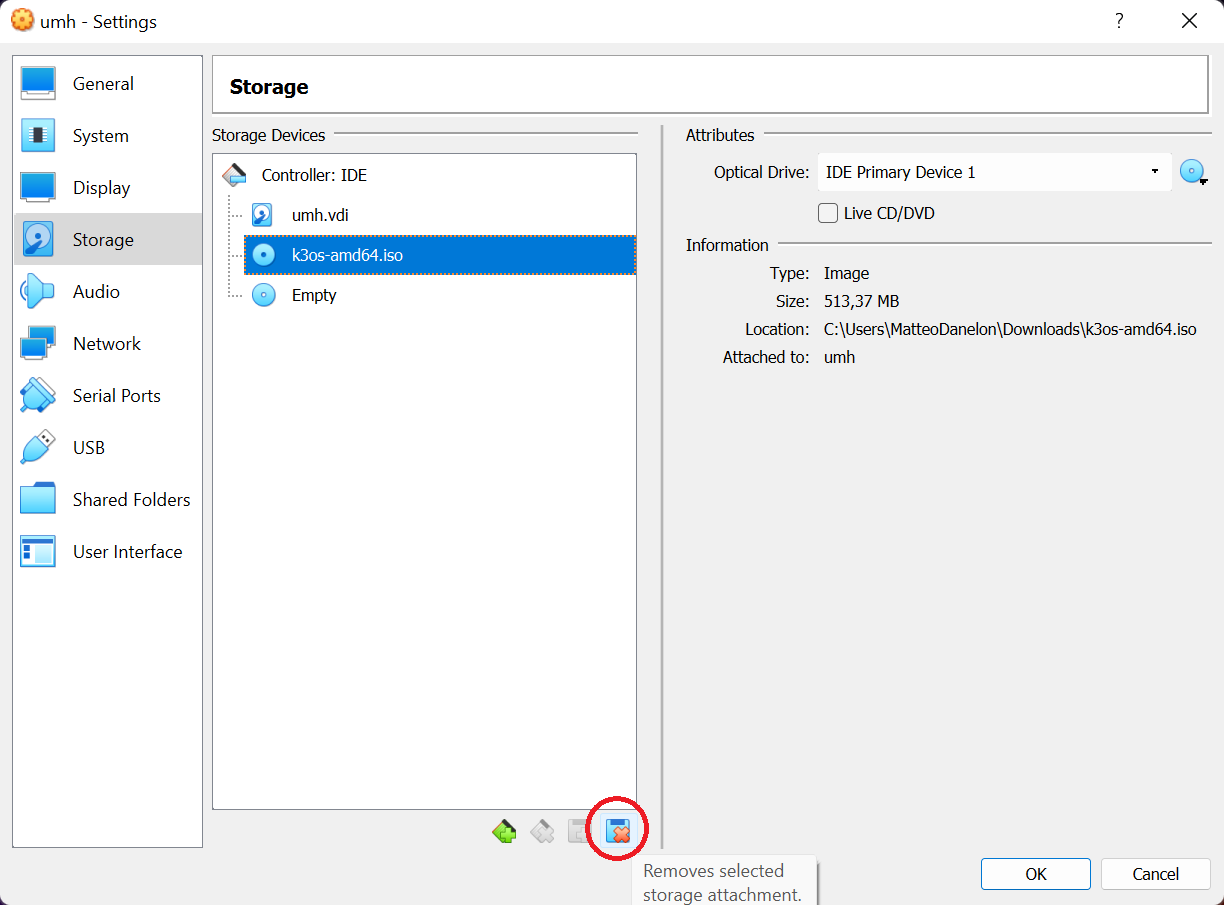Click the disc icon beside k3os-amd64.iso
Image resolution: width=1224 pixels, height=905 pixels.
pyautogui.click(x=264, y=255)
